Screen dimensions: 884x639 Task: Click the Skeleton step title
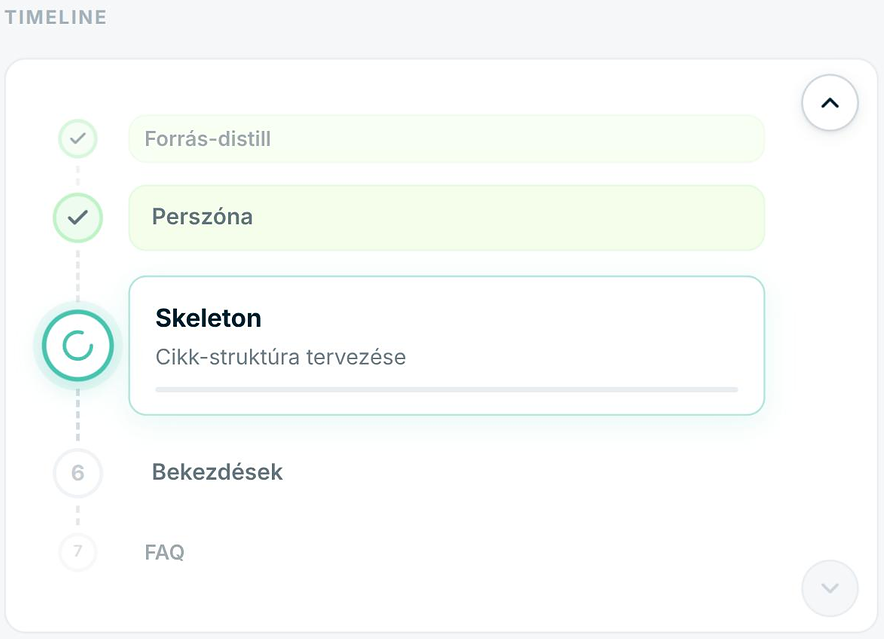[x=209, y=318]
